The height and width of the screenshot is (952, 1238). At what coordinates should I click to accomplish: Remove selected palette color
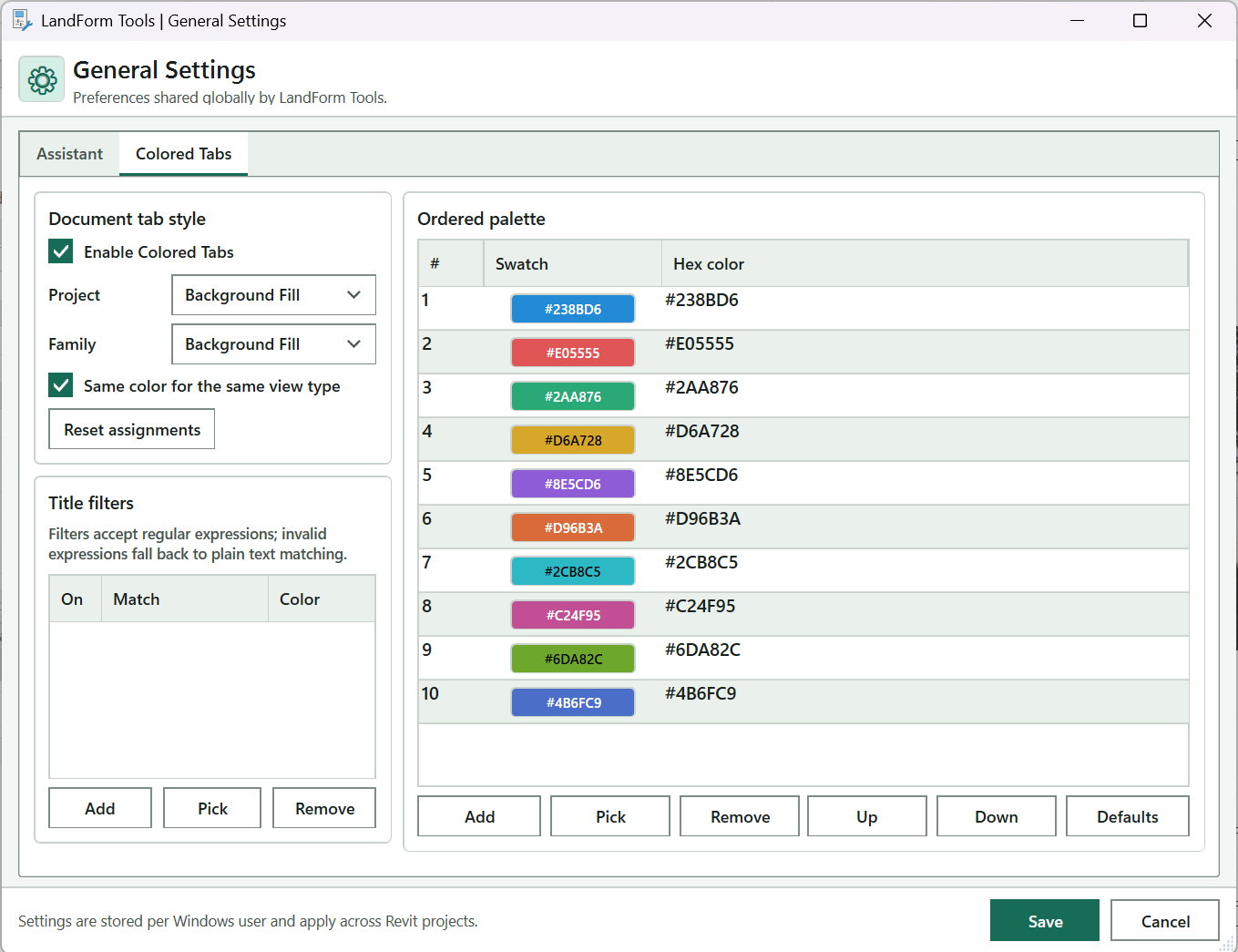740,816
